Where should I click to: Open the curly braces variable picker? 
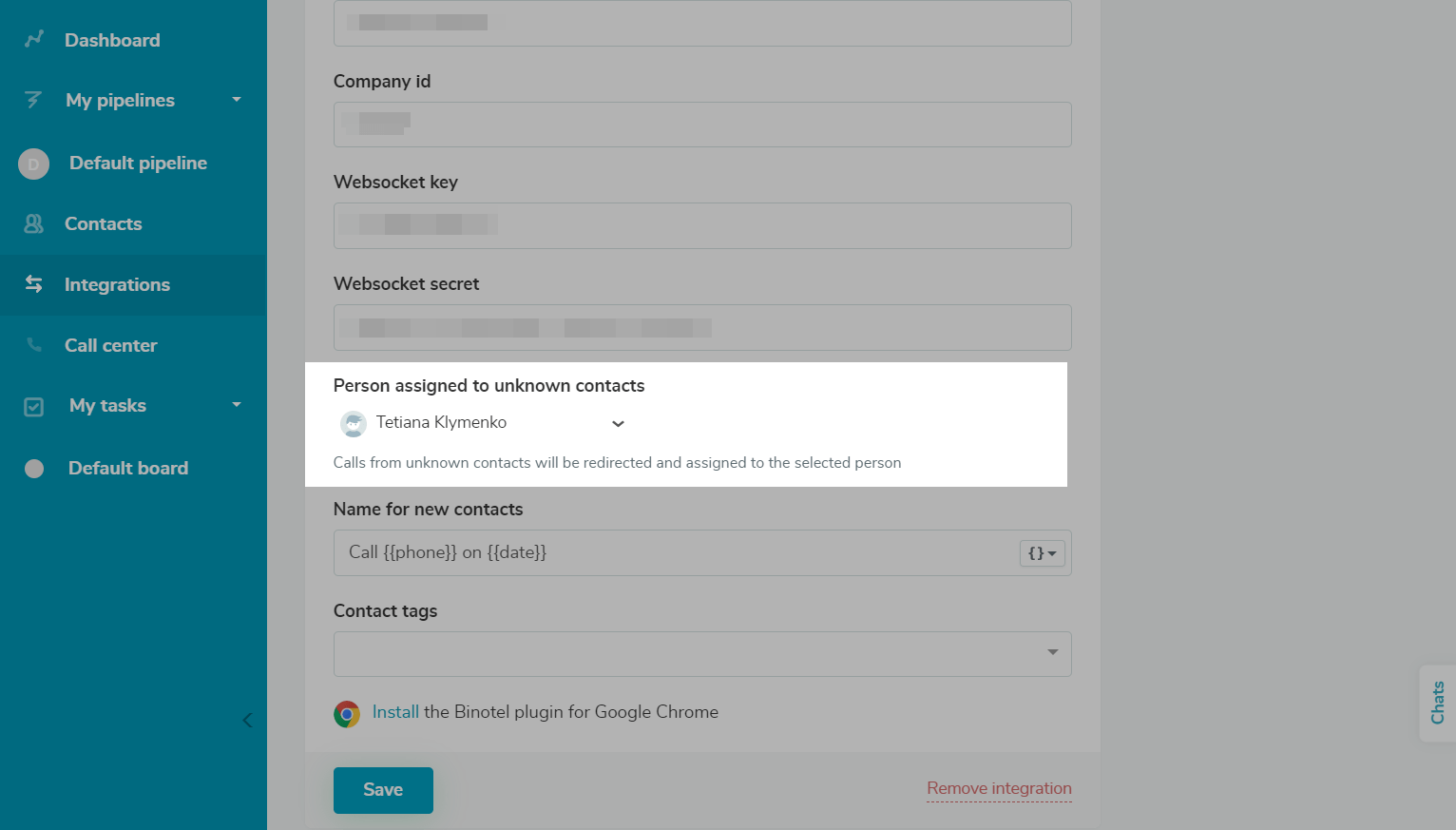[x=1042, y=553]
